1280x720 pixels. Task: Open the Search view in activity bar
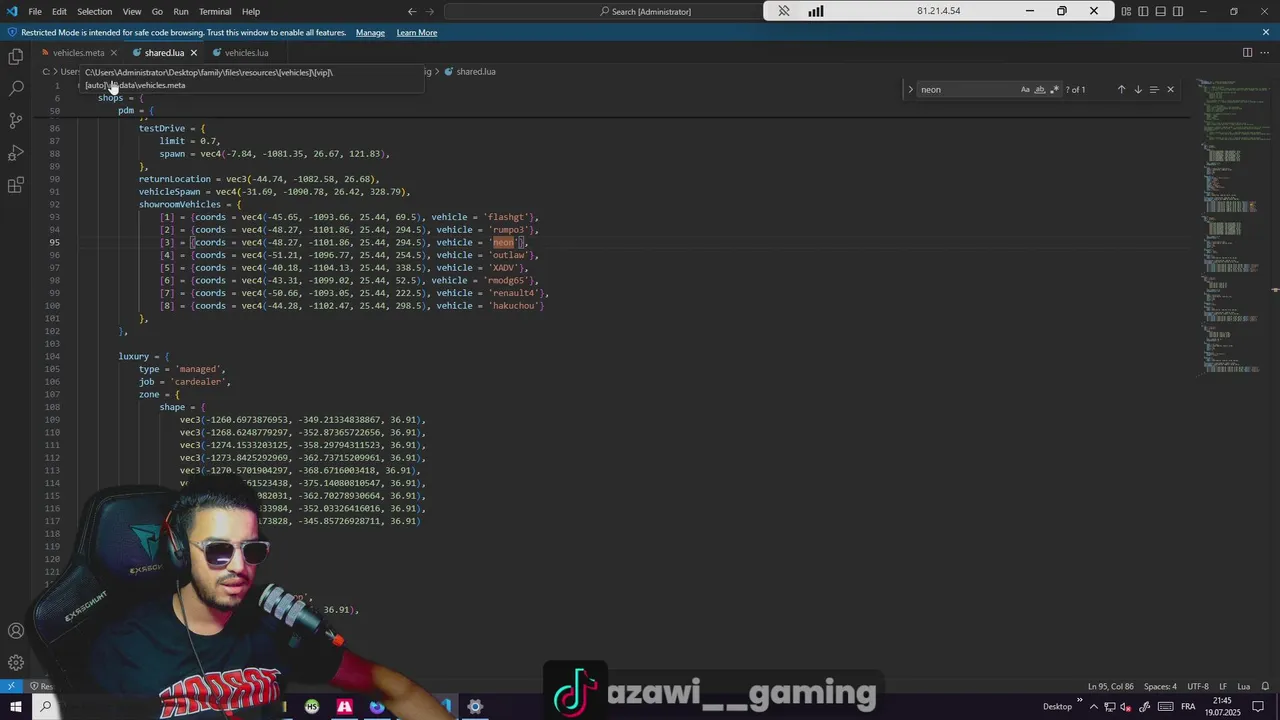pyautogui.click(x=16, y=89)
